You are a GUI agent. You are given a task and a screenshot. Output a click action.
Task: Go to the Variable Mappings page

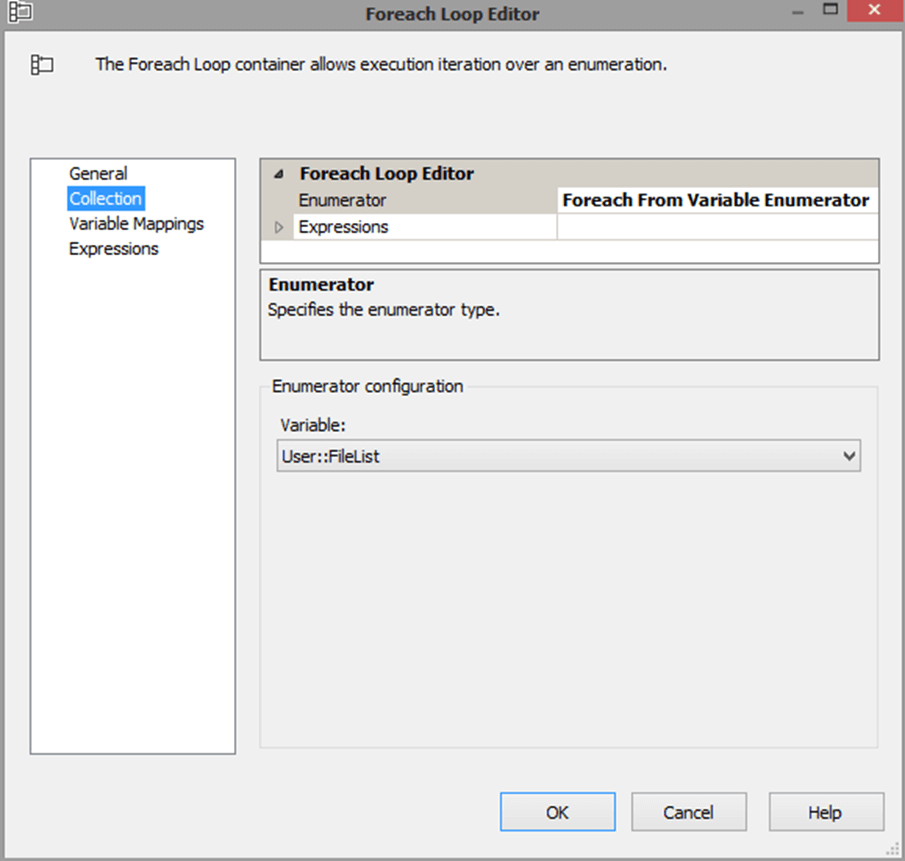(x=136, y=224)
